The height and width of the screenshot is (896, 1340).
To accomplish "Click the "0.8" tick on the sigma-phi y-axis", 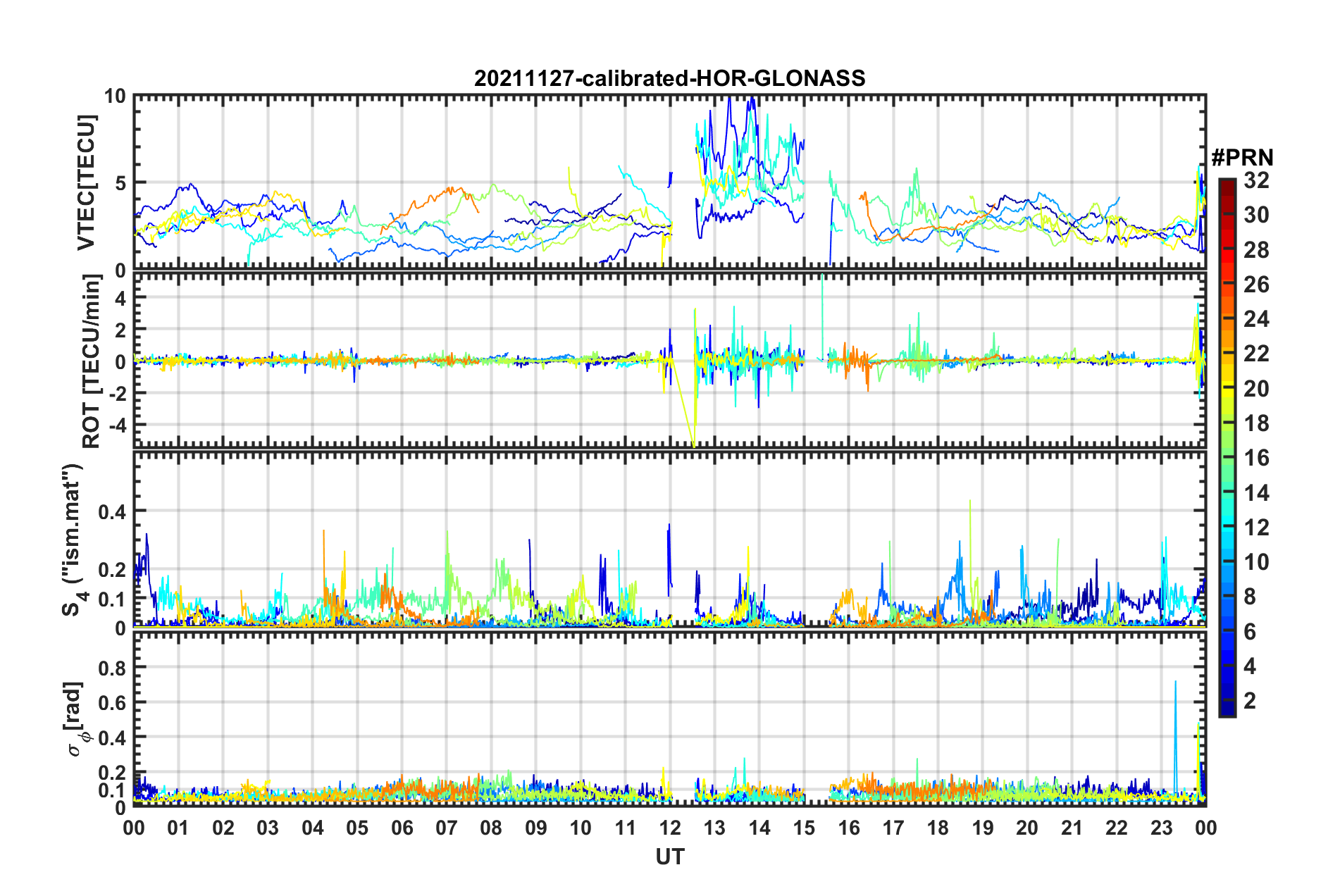I will pyautogui.click(x=112, y=667).
